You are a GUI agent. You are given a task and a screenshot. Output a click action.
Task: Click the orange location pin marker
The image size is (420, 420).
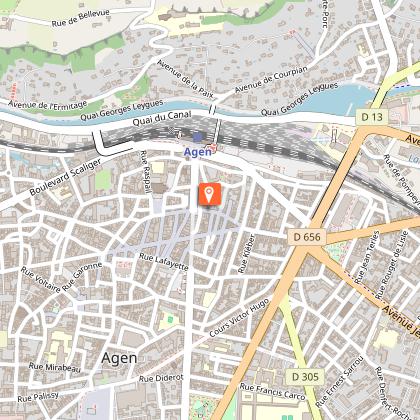[x=210, y=194]
